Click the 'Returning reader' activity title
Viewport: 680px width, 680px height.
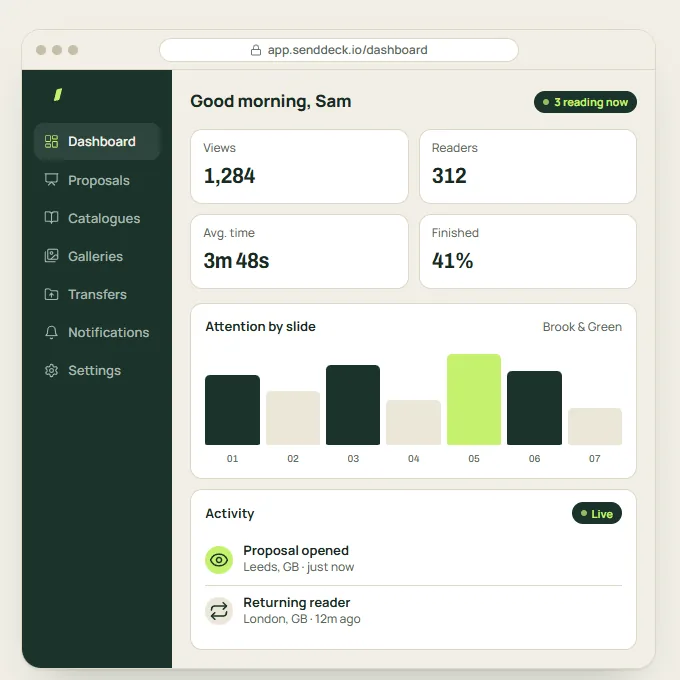tap(297, 602)
